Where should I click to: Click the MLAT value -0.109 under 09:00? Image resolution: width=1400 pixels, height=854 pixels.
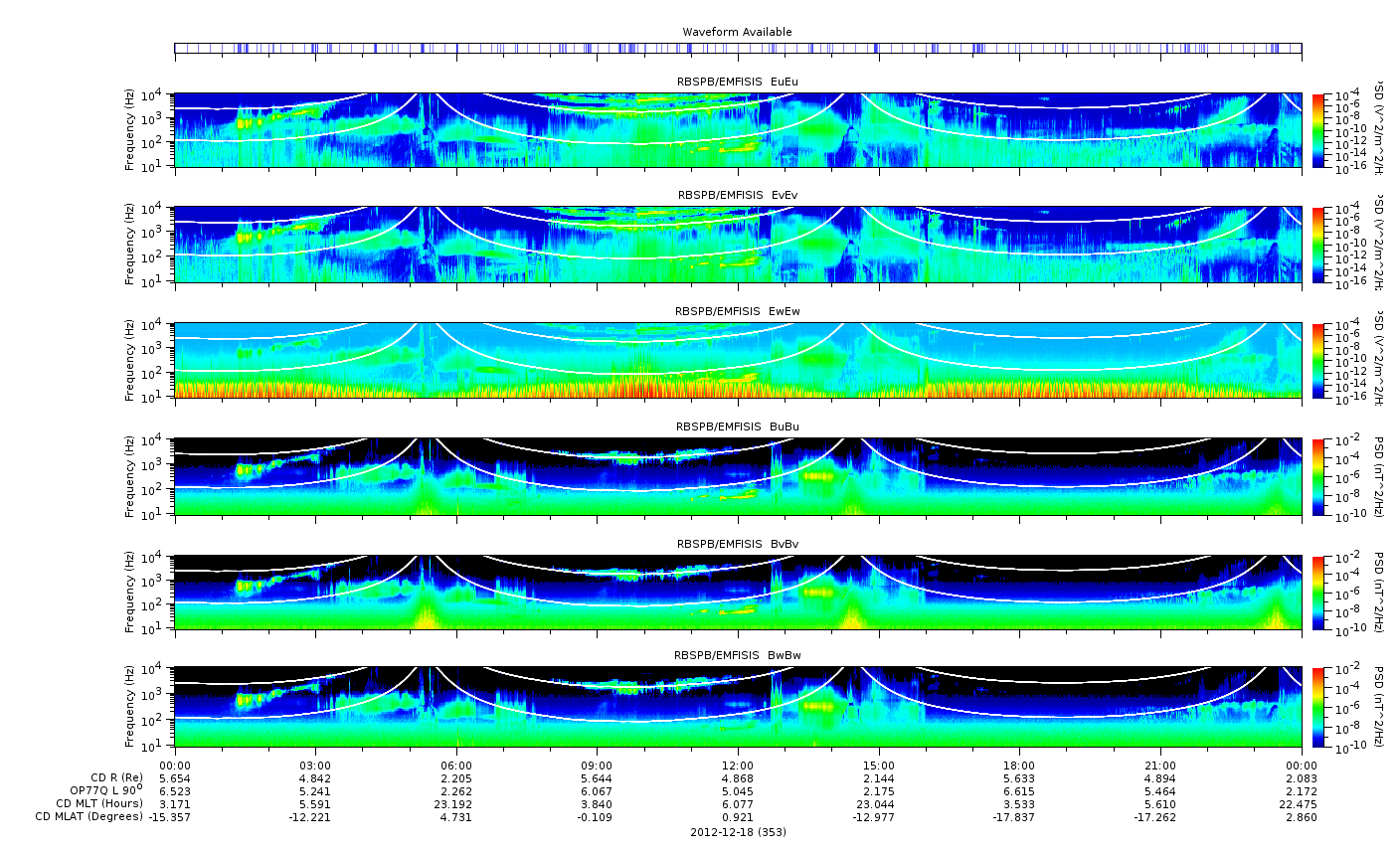point(597,817)
